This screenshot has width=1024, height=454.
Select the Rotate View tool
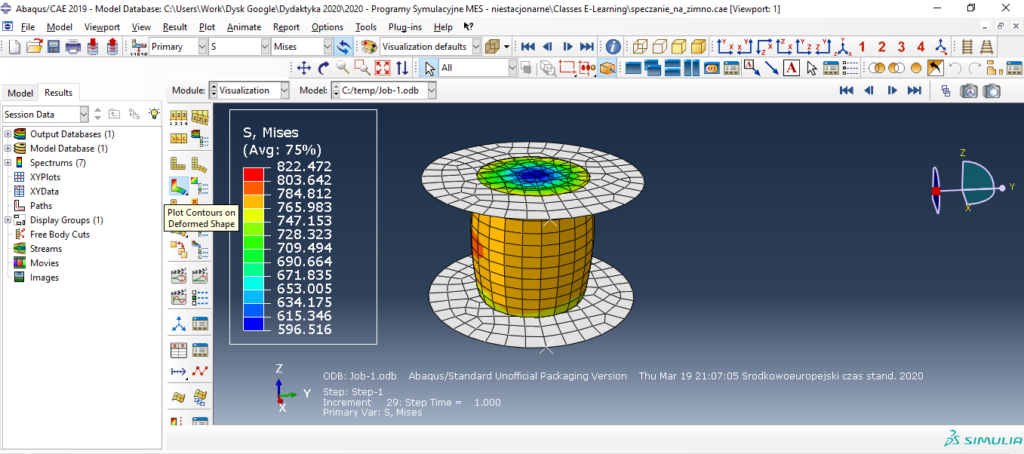[x=323, y=67]
